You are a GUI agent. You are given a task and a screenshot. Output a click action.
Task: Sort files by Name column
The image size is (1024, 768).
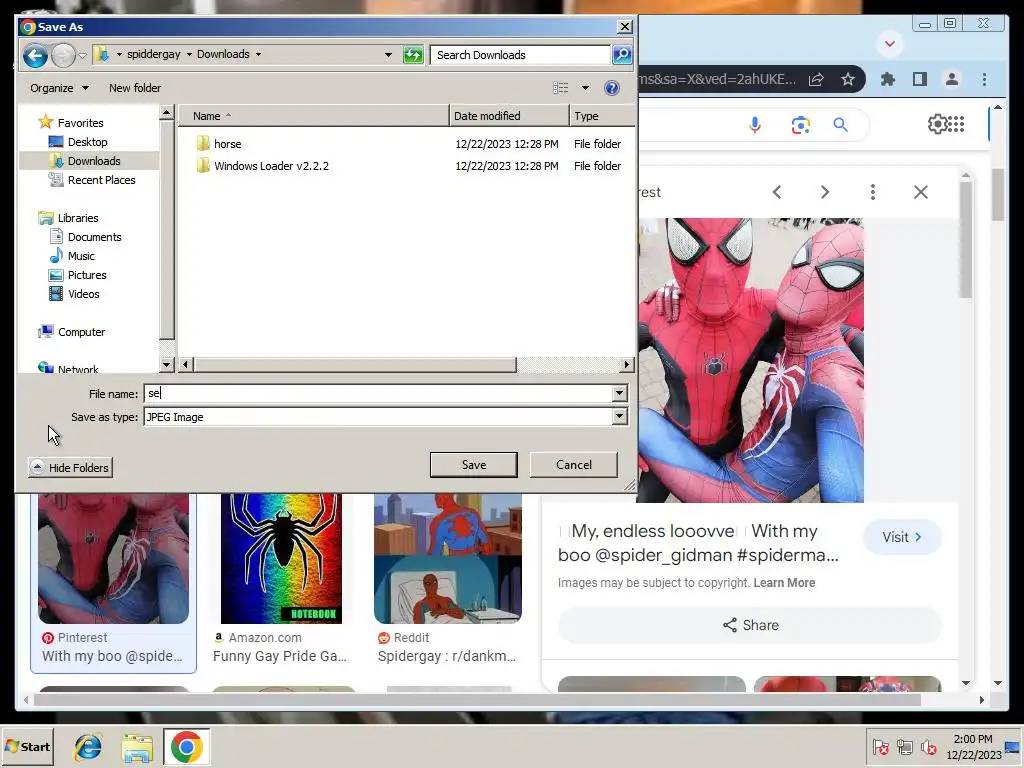[313, 116]
